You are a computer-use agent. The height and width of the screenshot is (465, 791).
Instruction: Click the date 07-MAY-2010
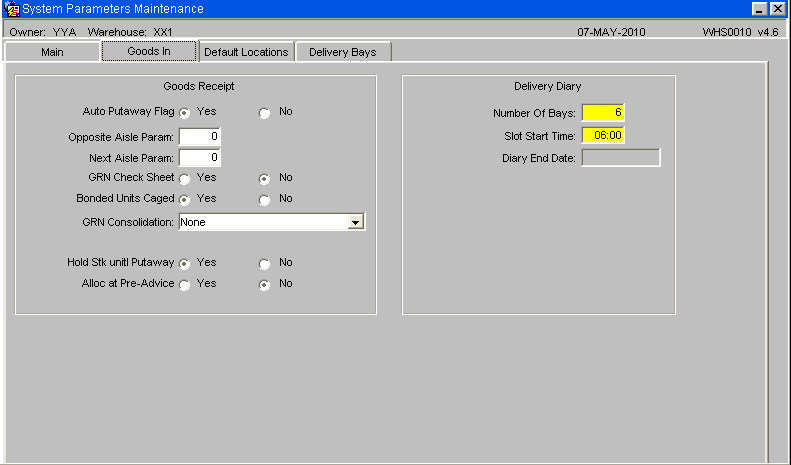611,32
